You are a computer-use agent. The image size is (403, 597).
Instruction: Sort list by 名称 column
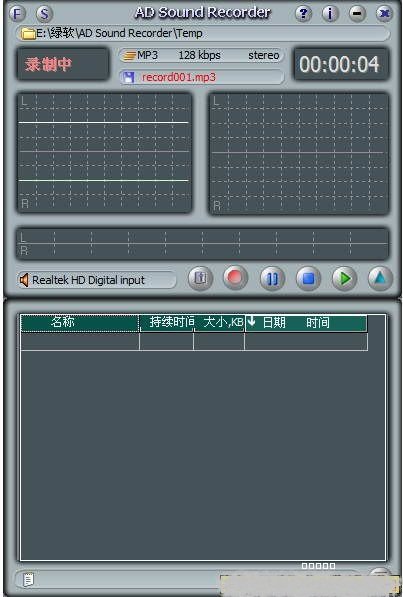[x=80, y=323]
